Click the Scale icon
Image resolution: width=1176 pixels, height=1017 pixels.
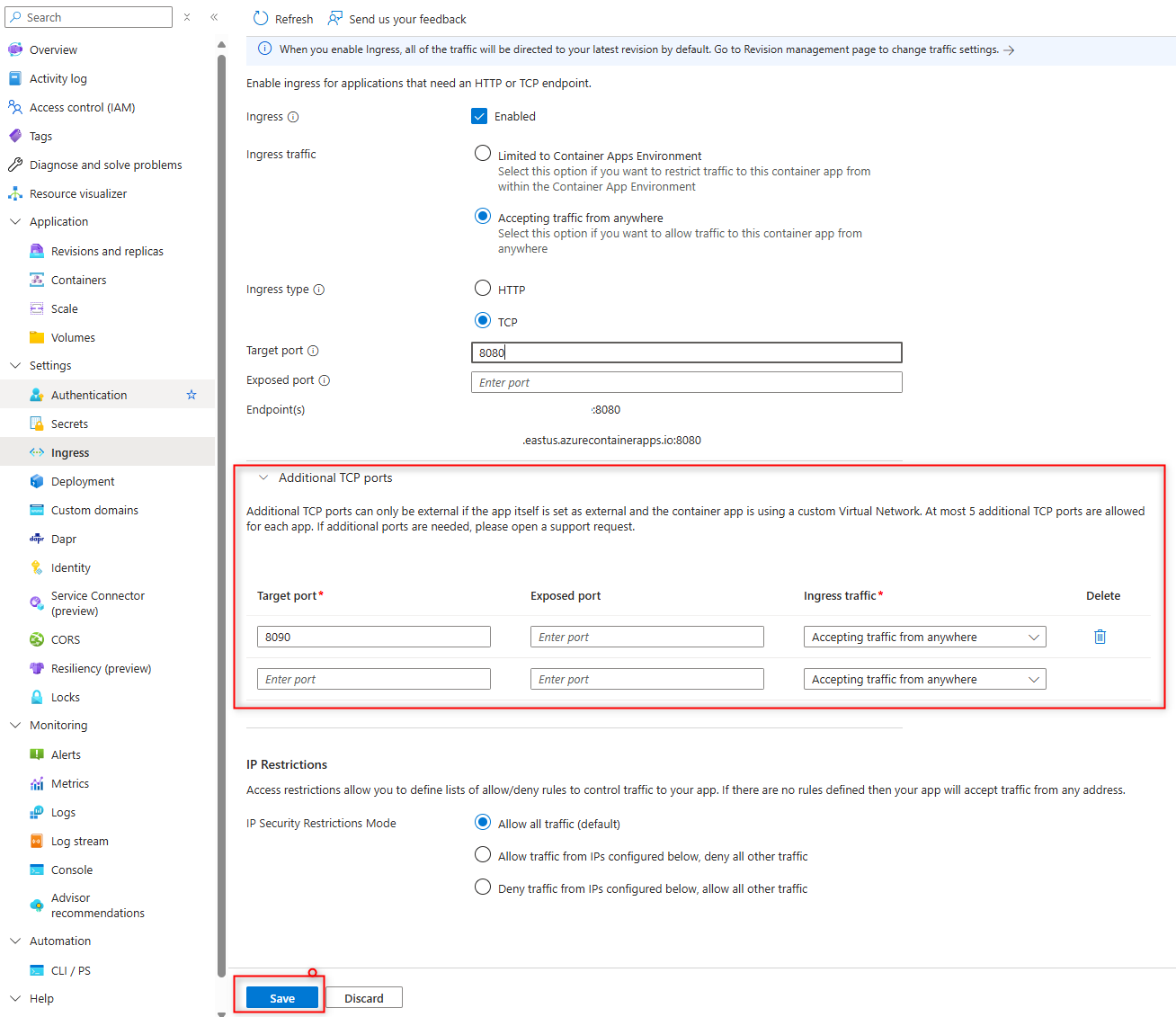pos(37,308)
